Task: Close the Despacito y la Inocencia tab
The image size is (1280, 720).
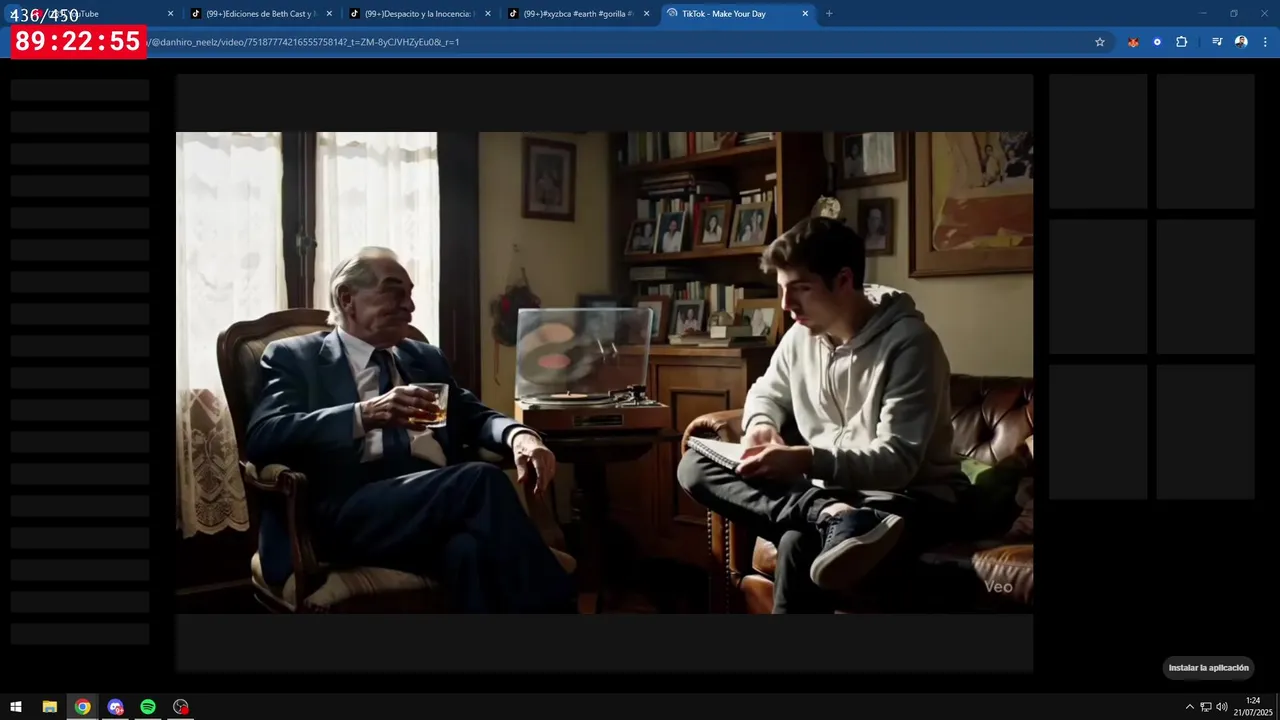Action: tap(488, 14)
